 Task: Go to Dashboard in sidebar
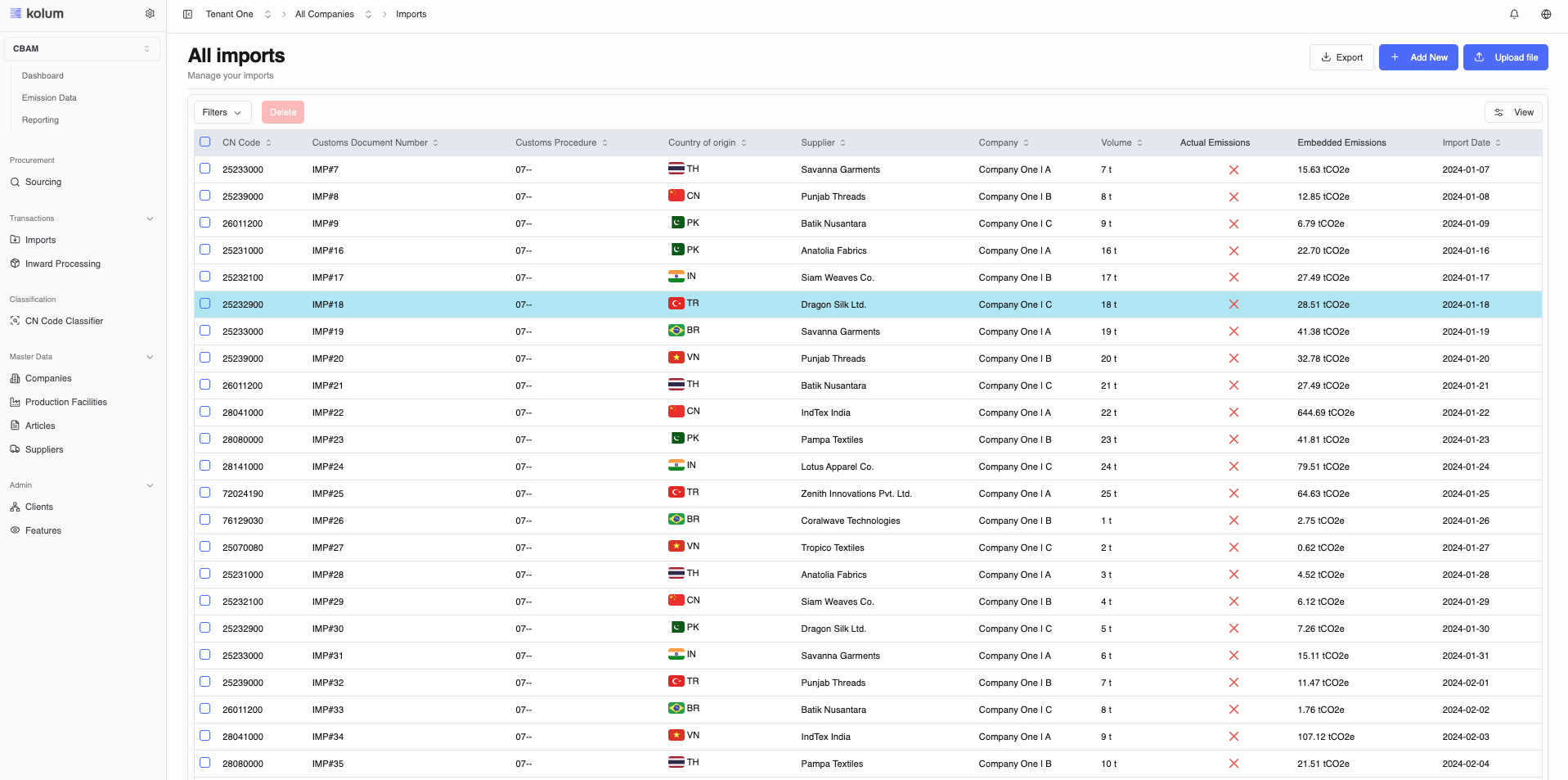(x=43, y=76)
